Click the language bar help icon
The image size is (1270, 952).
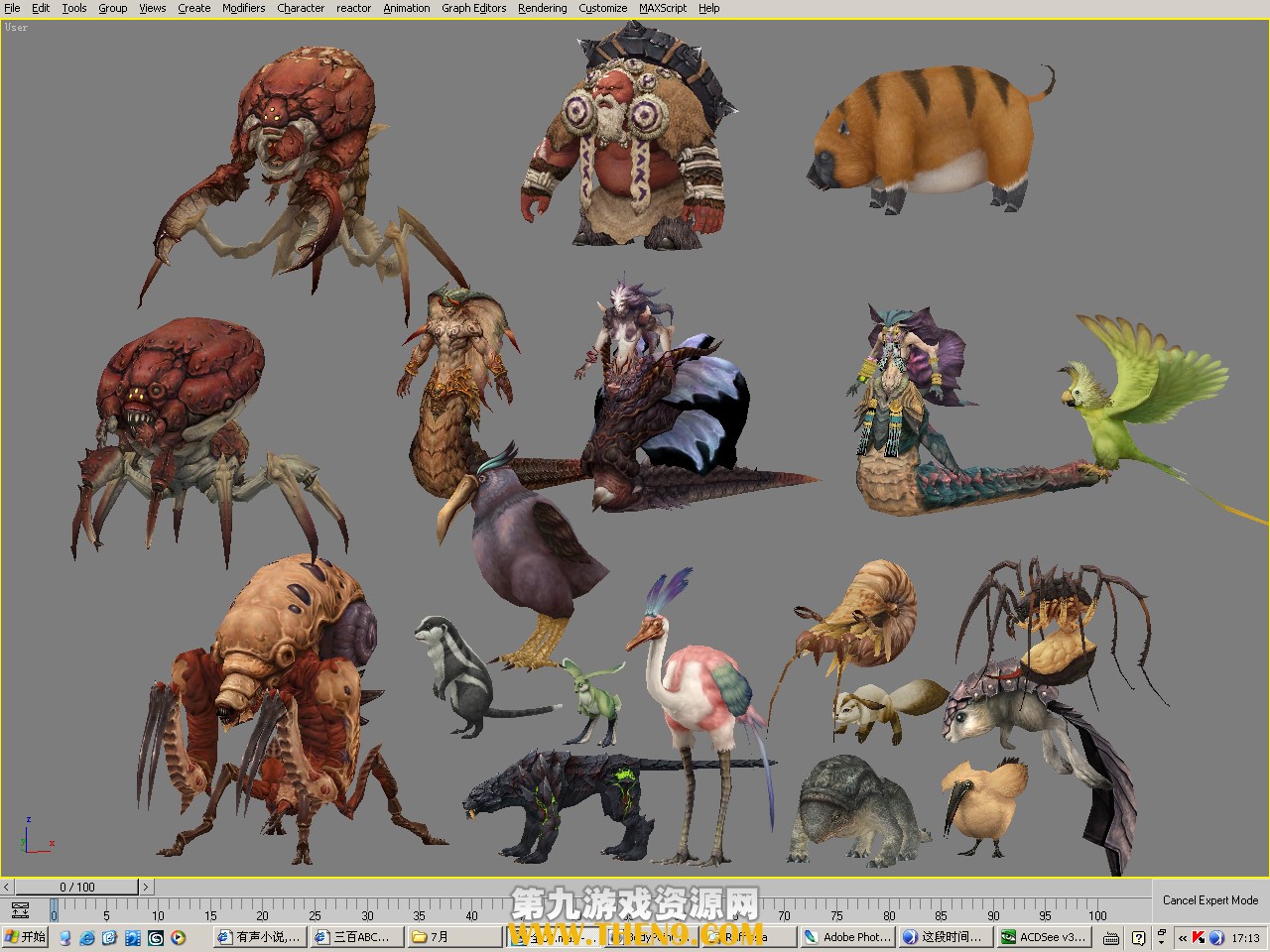[x=1138, y=937]
